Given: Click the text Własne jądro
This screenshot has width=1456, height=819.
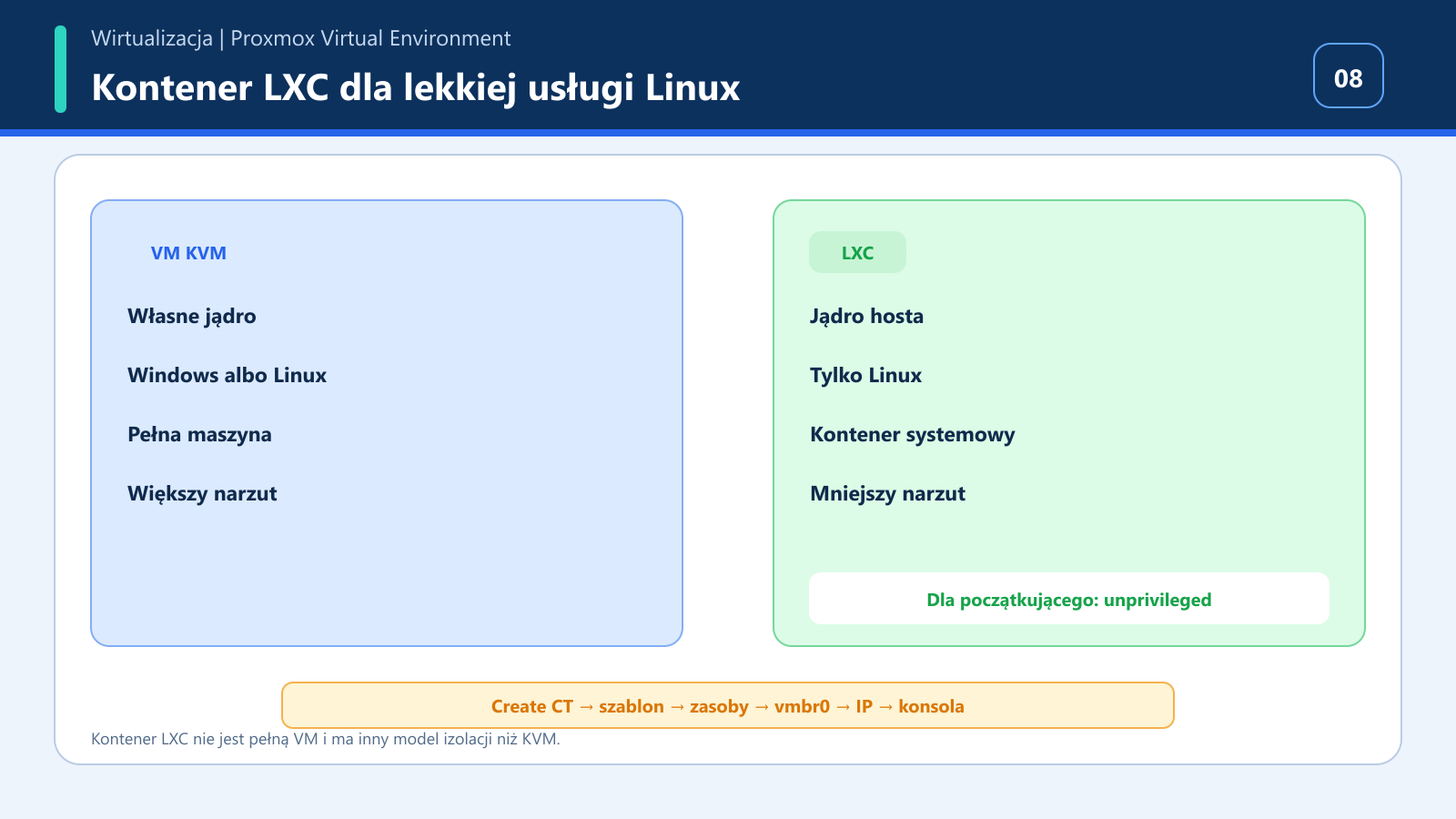Looking at the screenshot, I should click(192, 317).
